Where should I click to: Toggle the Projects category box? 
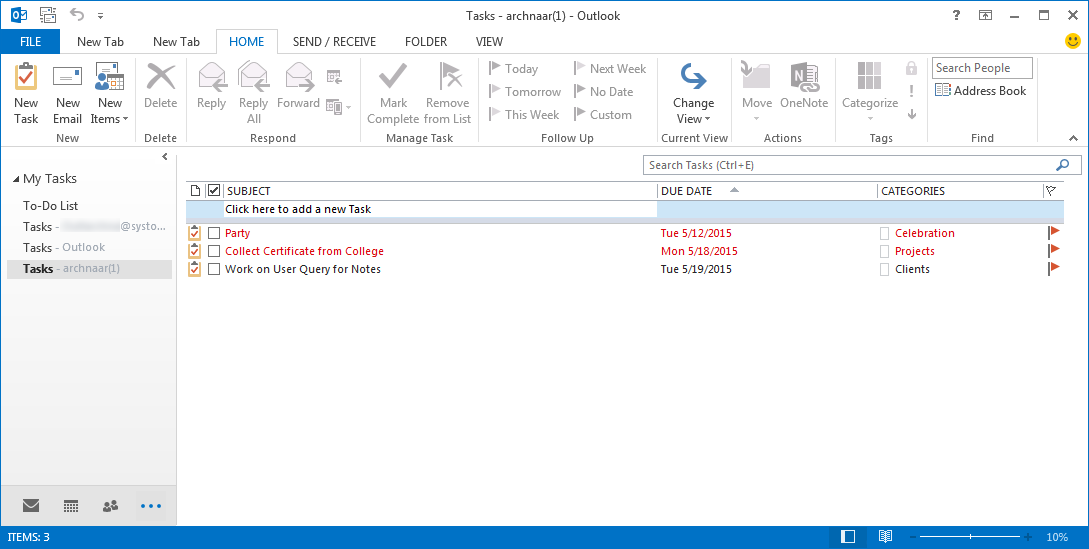pyautogui.click(x=885, y=252)
